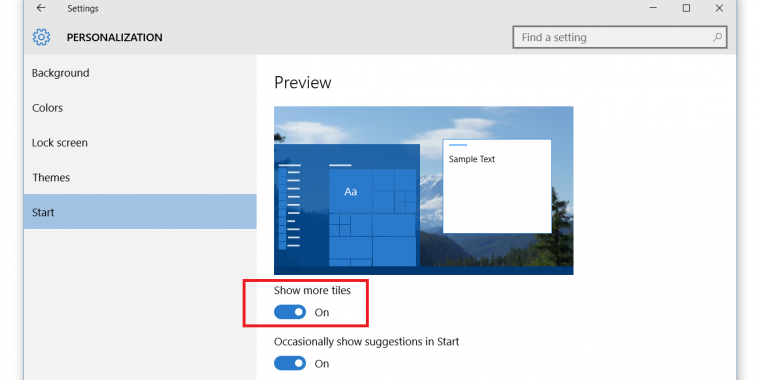
Task: Disable Occasionally show suggestions in Start
Action: pyautogui.click(x=290, y=363)
